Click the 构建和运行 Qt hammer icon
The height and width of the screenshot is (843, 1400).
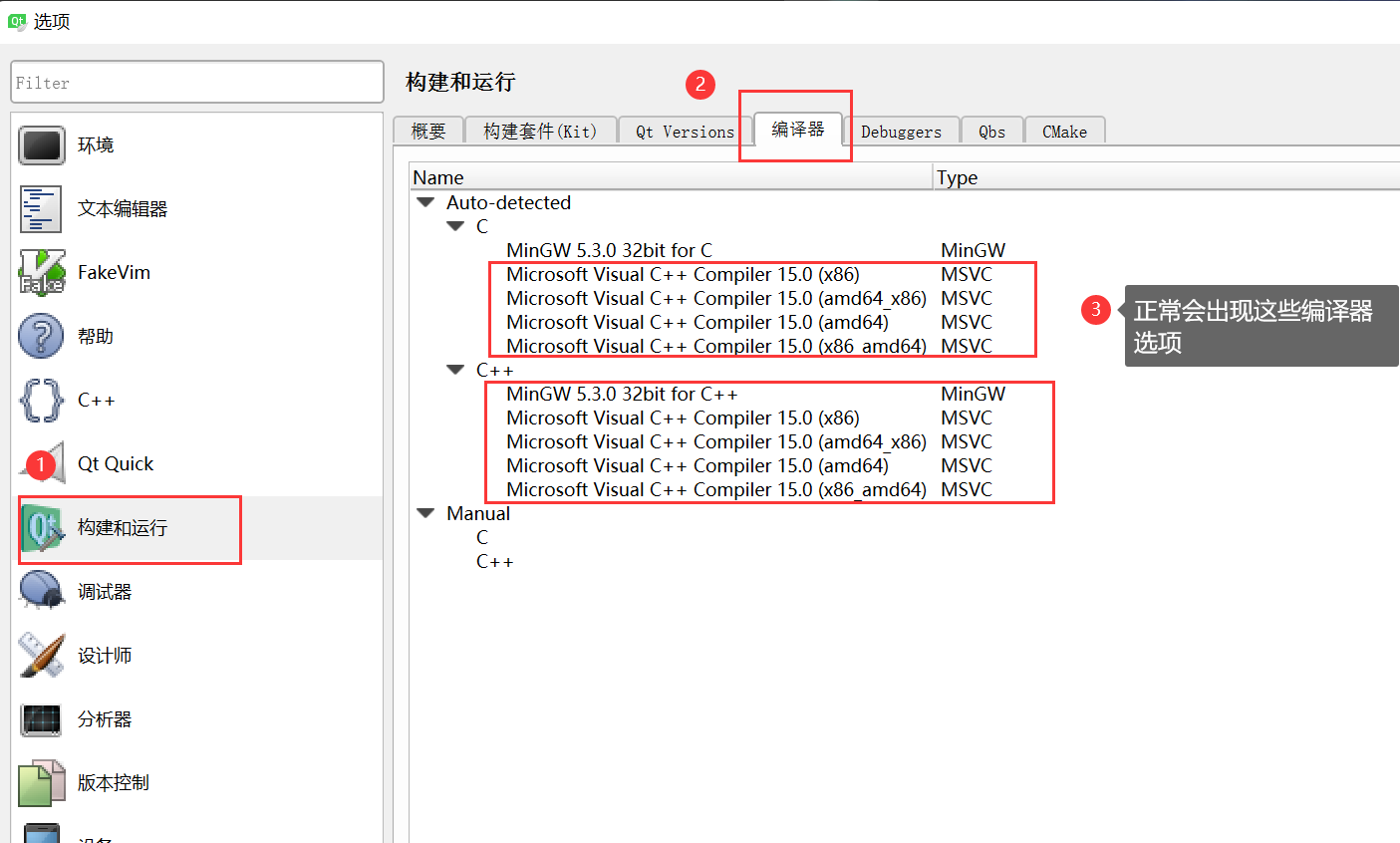click(43, 528)
